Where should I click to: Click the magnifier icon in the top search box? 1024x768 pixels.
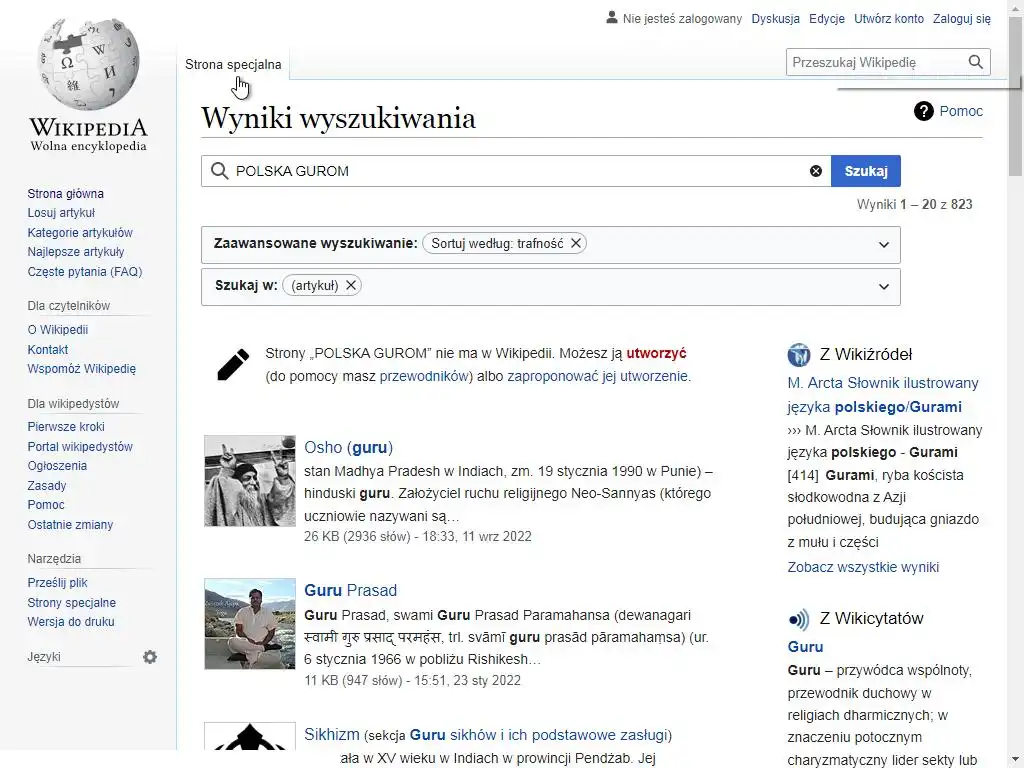coord(975,62)
